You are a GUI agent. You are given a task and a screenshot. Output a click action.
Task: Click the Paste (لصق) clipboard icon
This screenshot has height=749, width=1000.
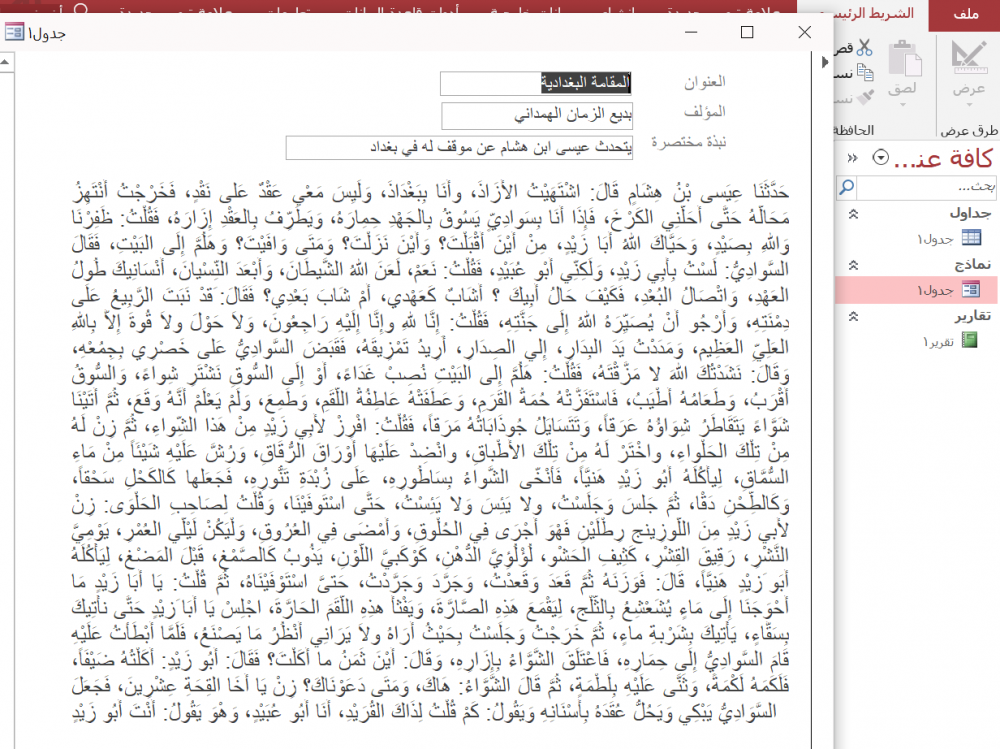[x=904, y=58]
